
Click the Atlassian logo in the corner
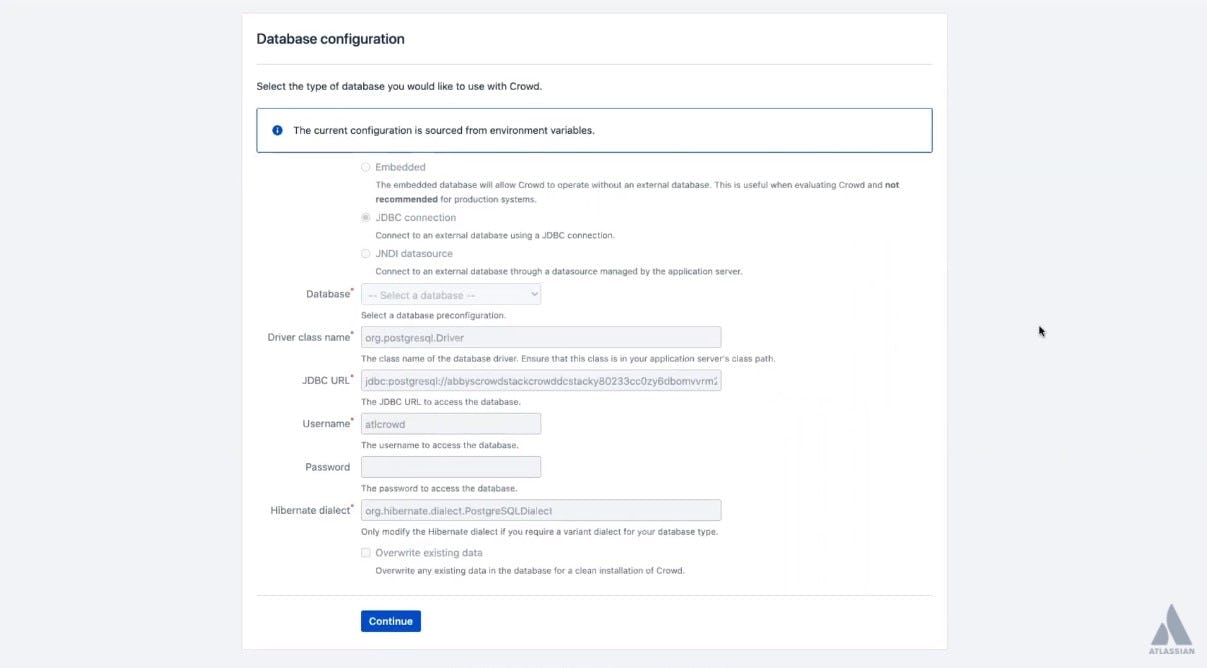tap(1171, 629)
